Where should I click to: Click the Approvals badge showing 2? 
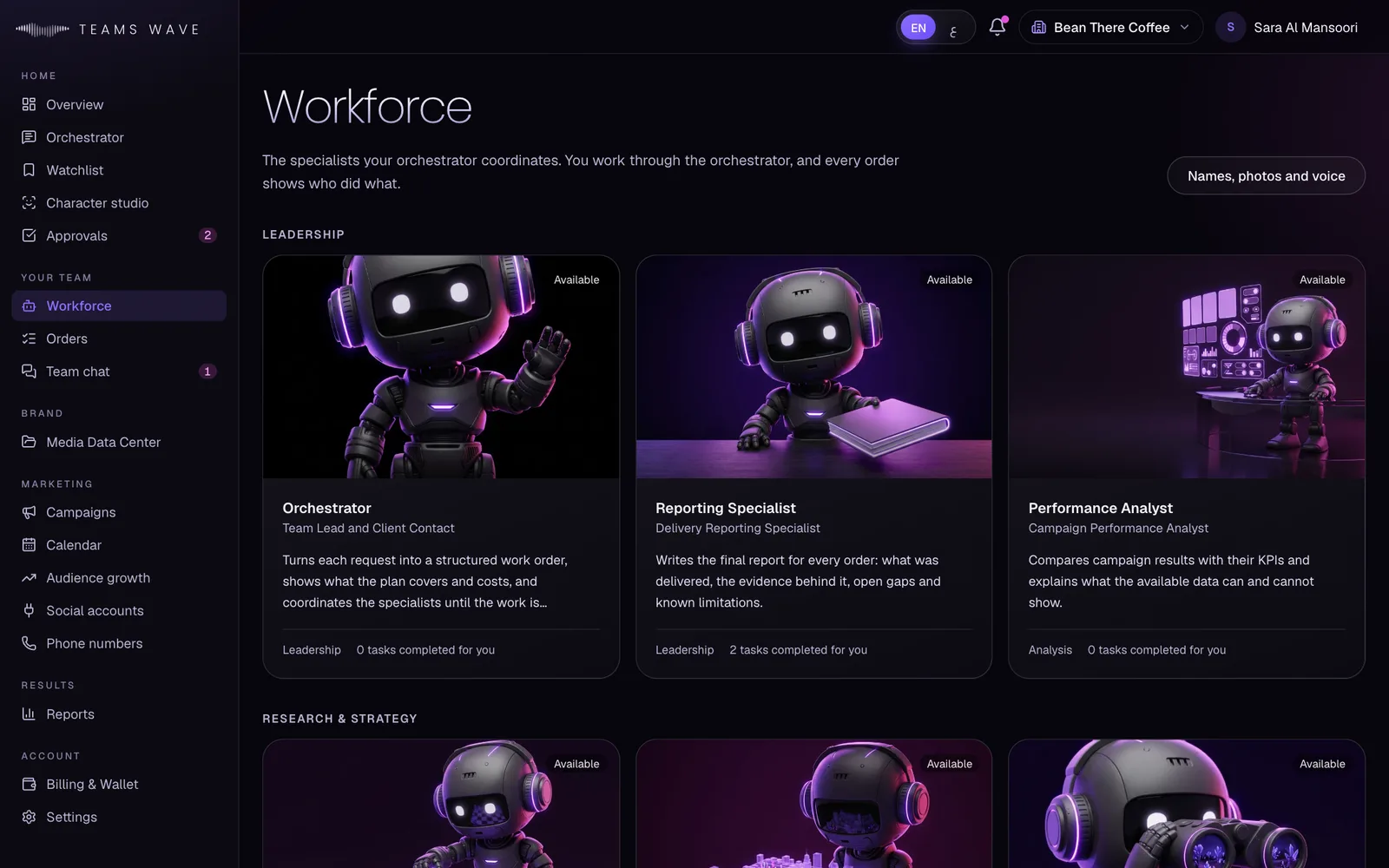[207, 235]
